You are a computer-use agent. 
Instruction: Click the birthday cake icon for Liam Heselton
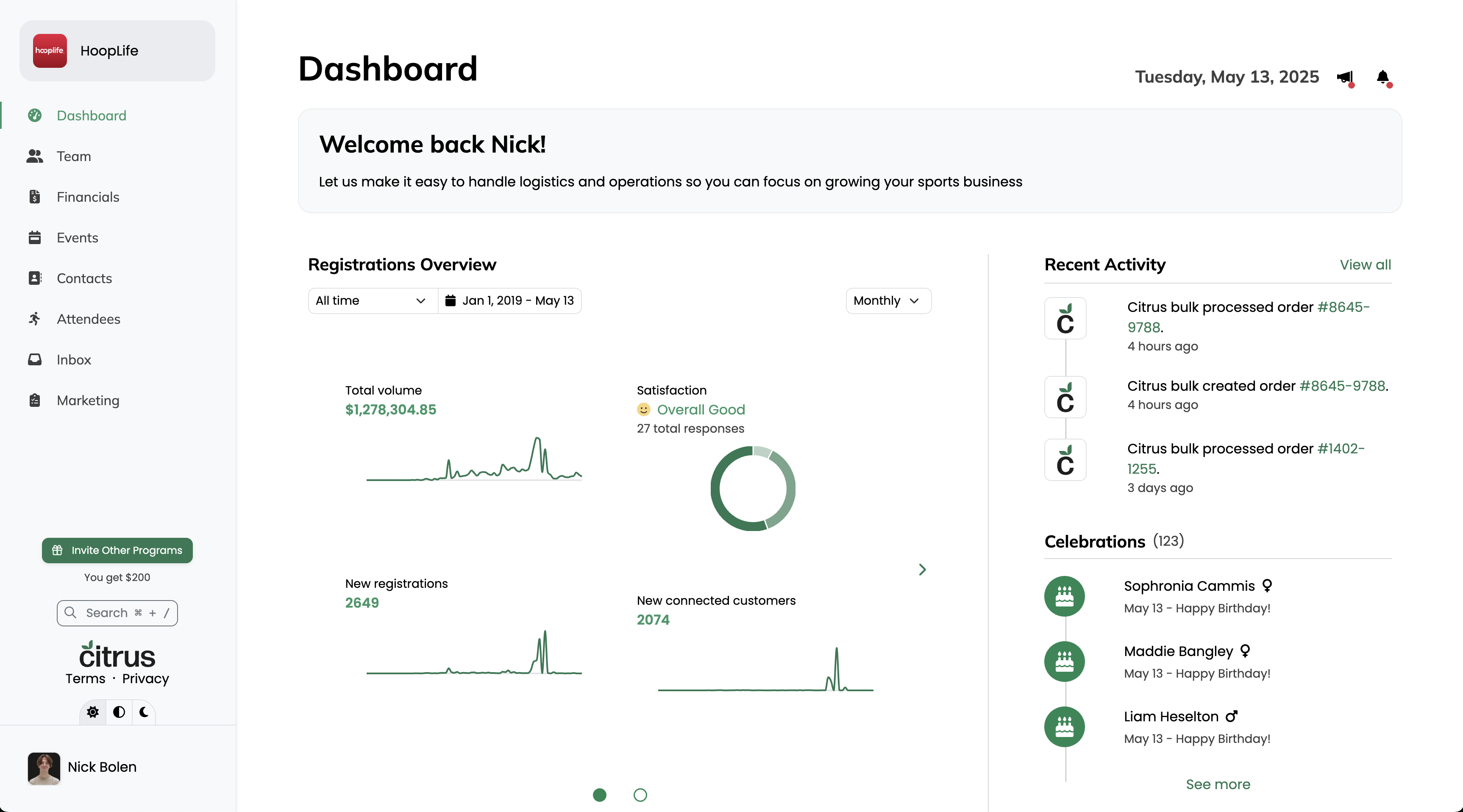click(1064, 727)
